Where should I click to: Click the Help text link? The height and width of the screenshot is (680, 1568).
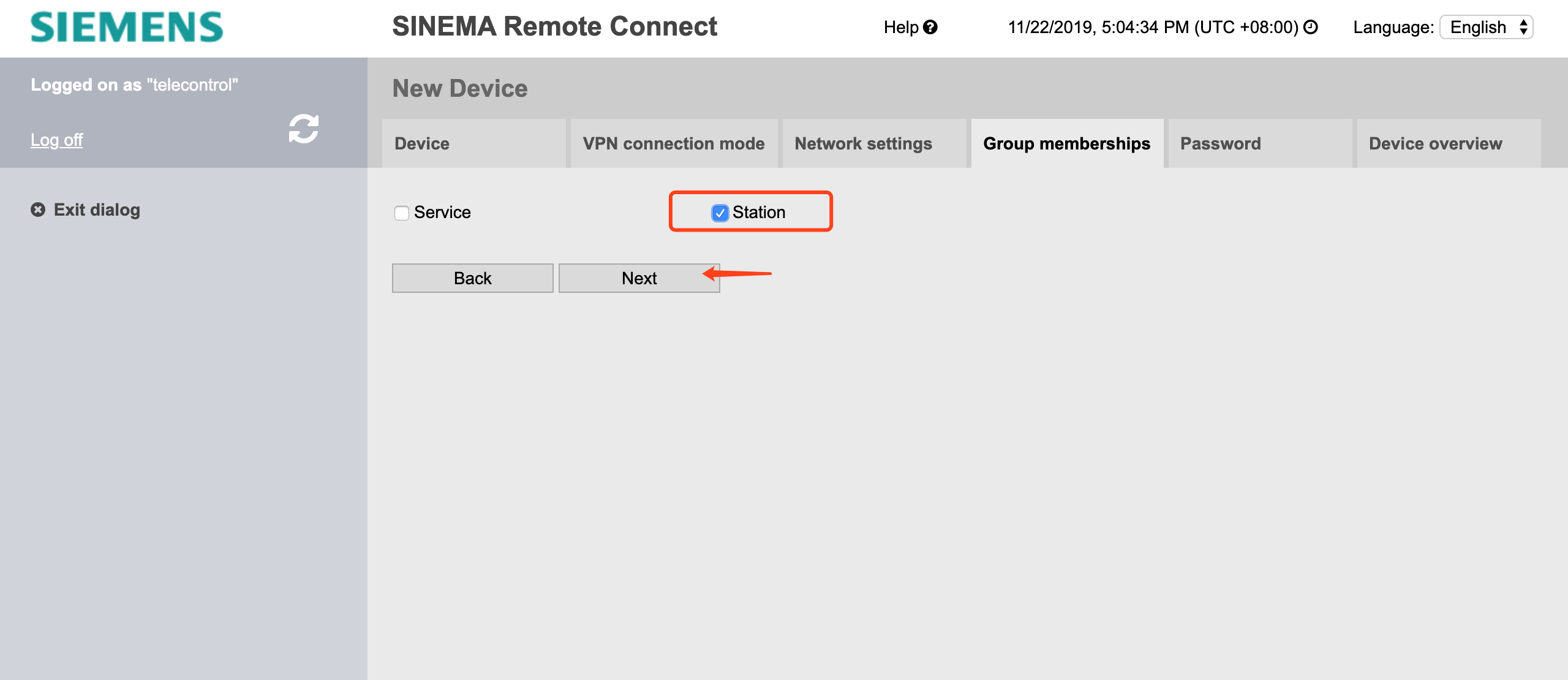(x=900, y=28)
